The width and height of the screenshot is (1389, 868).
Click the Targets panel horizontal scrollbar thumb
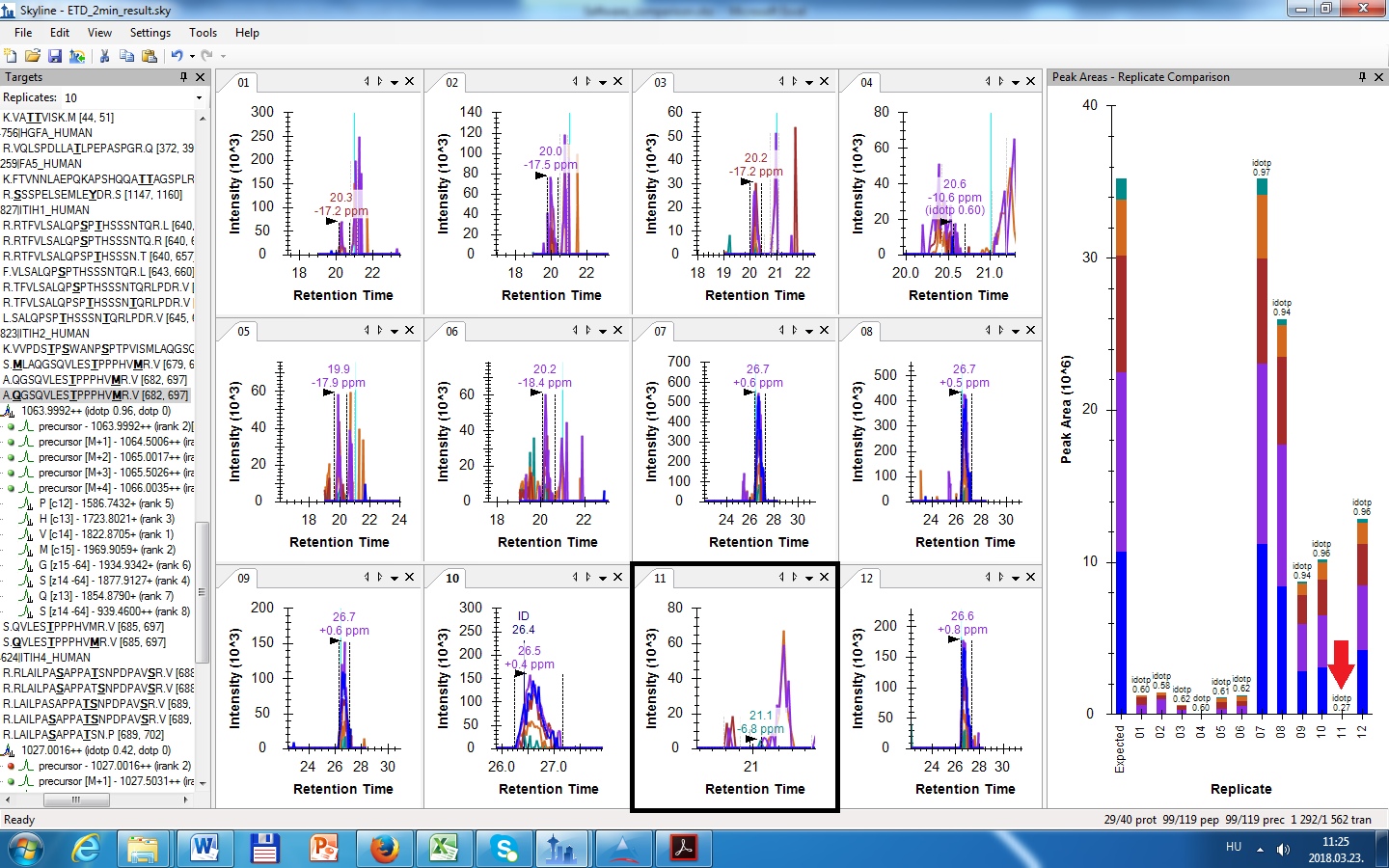[x=76, y=800]
